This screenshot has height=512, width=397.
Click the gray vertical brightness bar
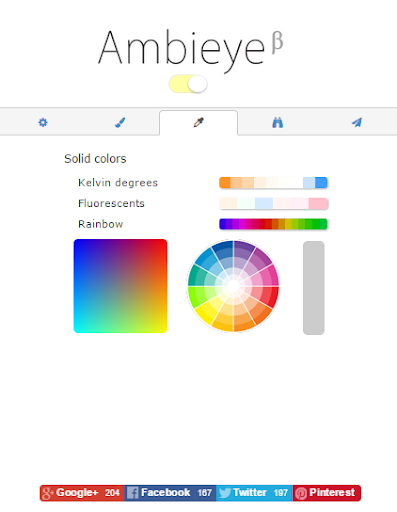click(x=314, y=288)
